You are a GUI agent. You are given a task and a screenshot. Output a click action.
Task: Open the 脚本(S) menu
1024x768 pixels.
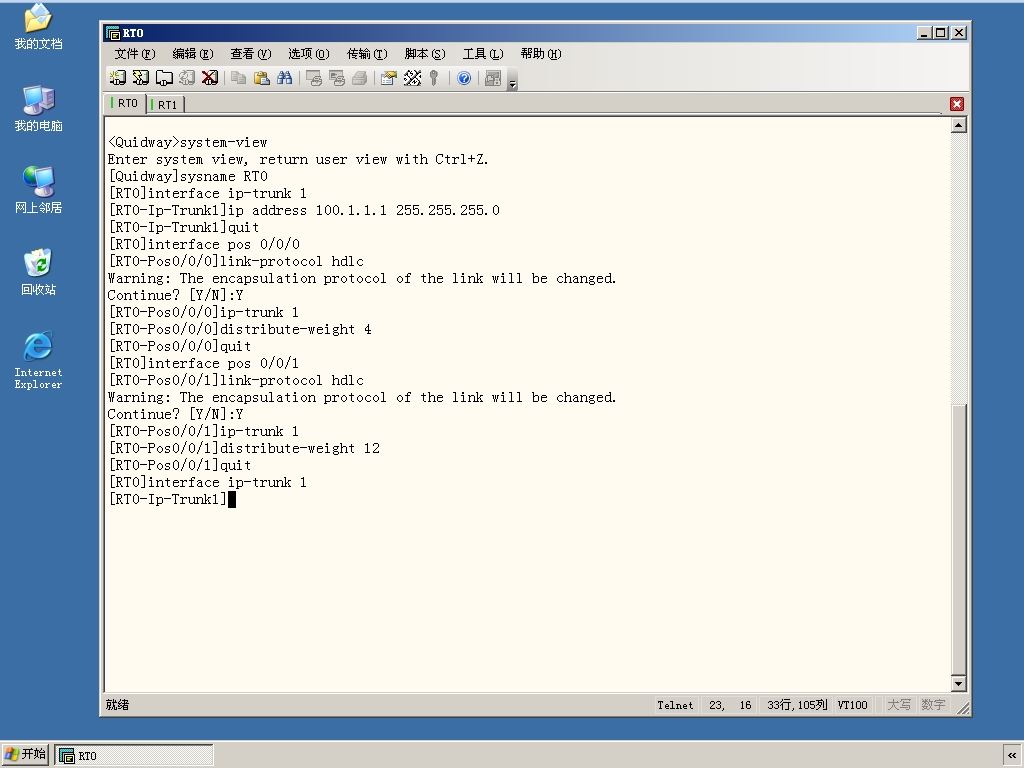click(425, 54)
